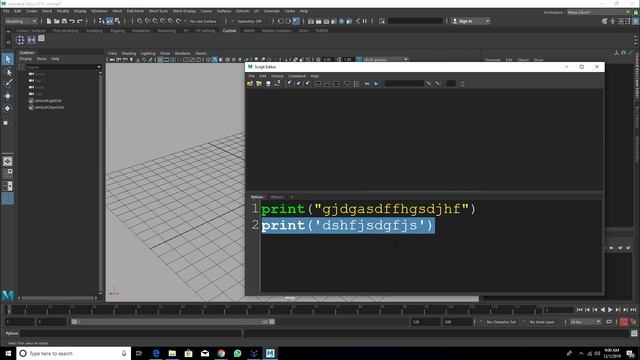This screenshot has height=360, width=640.
Task: Play forward on the timeline controls
Action: tap(610, 310)
